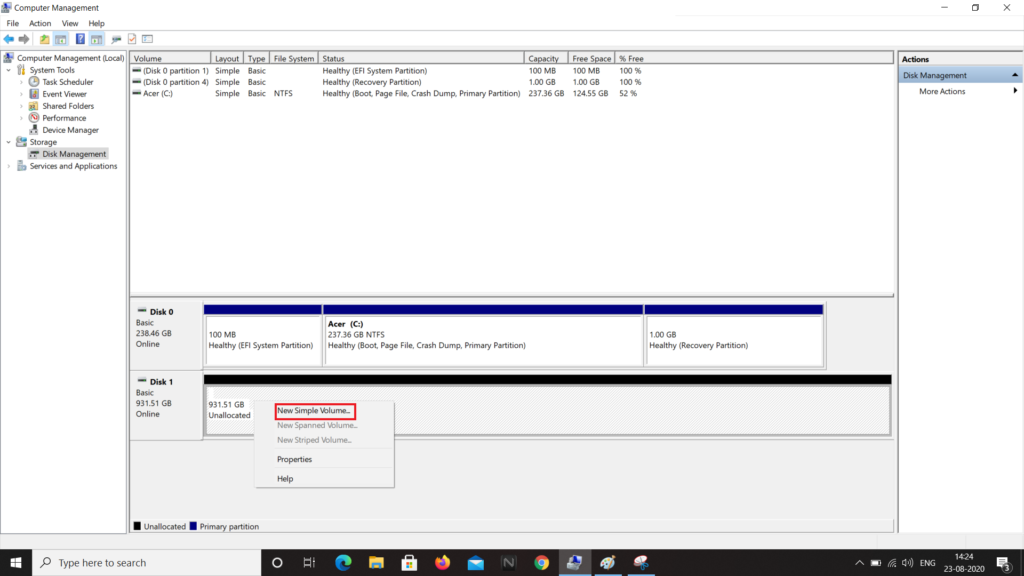
Task: Toggle Show/Hide Console Tree toolbar icon
Action: click(61, 39)
